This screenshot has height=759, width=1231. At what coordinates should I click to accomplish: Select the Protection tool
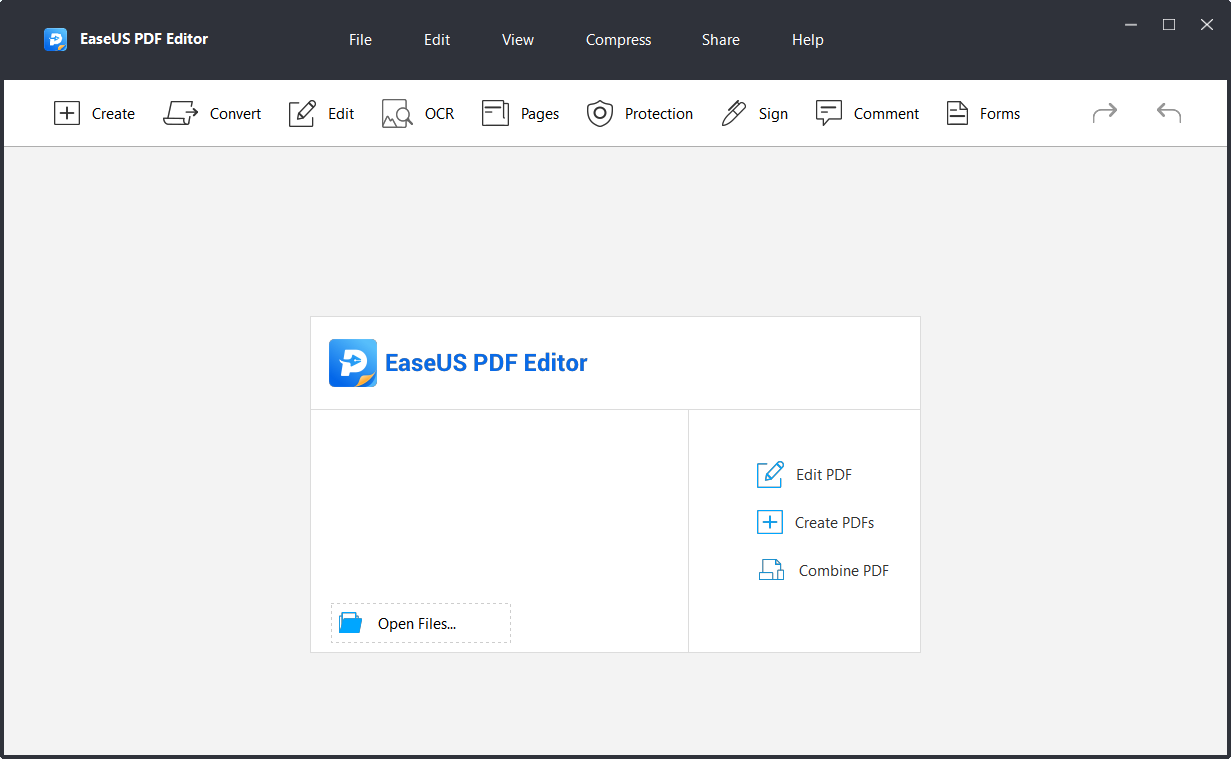point(640,113)
